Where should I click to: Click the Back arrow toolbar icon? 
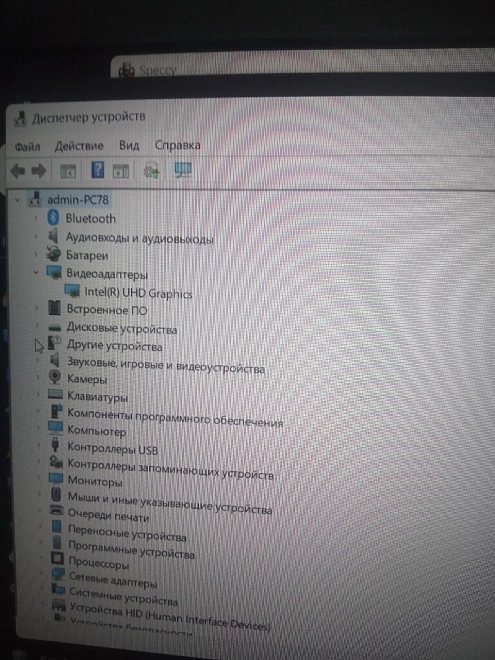tap(18, 171)
